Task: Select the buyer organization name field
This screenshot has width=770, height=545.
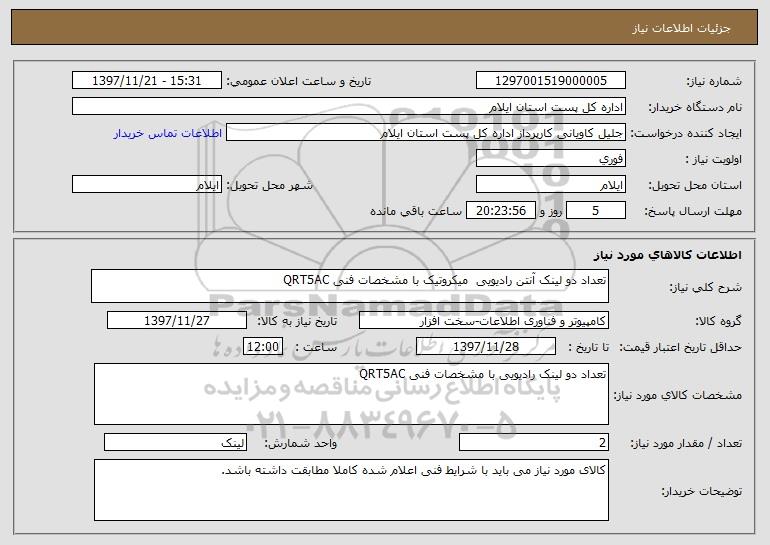Action: [349, 107]
